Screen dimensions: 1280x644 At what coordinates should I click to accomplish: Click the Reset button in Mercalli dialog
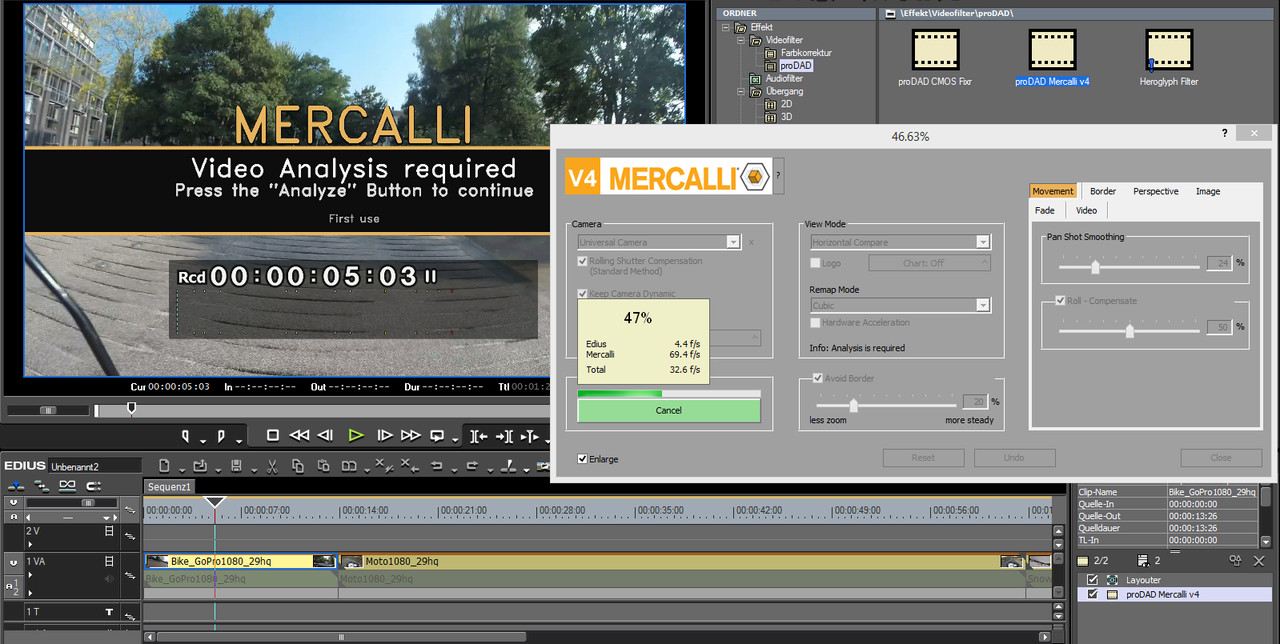click(x=923, y=457)
